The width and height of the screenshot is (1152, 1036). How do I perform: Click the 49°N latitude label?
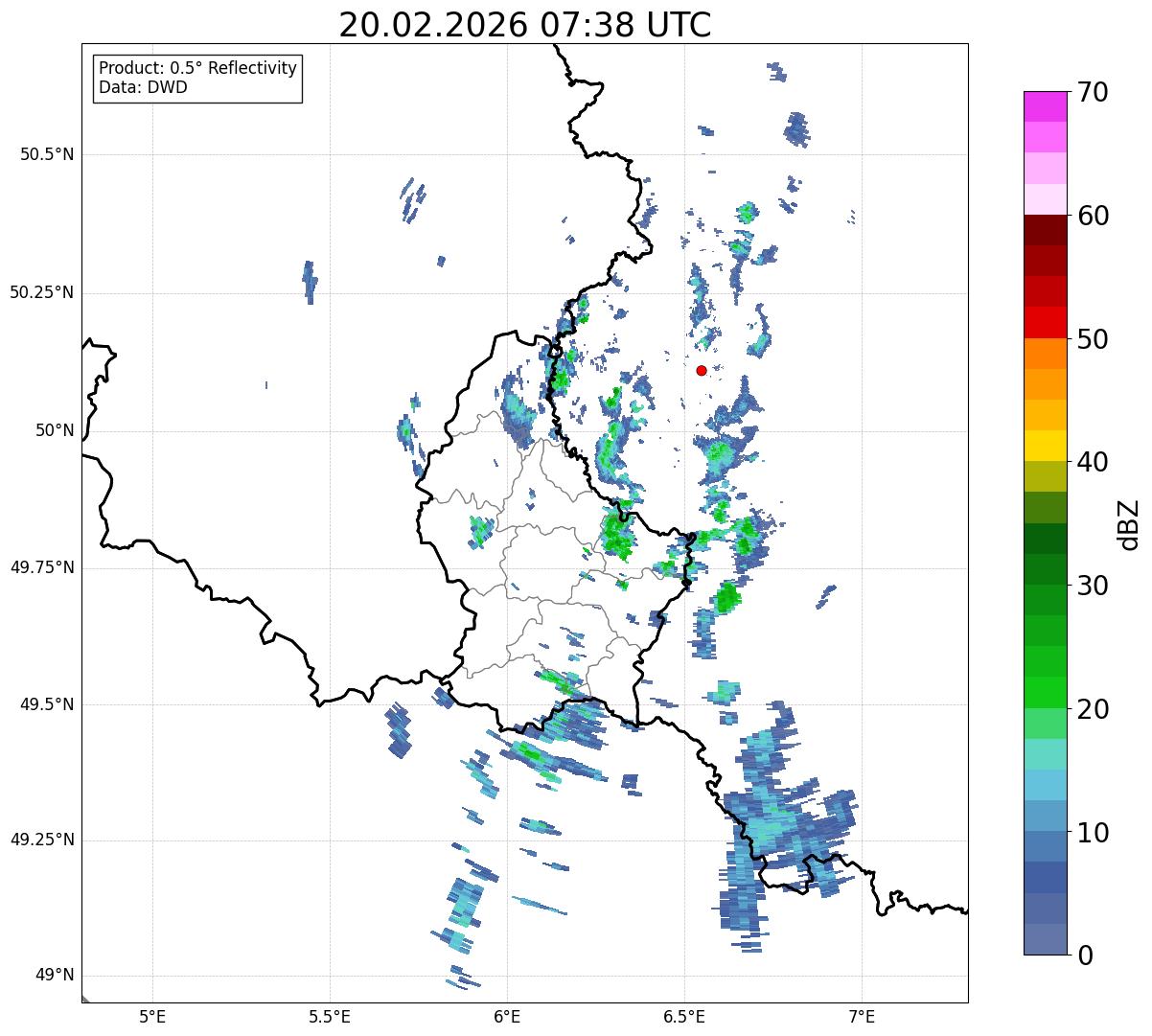point(55,975)
